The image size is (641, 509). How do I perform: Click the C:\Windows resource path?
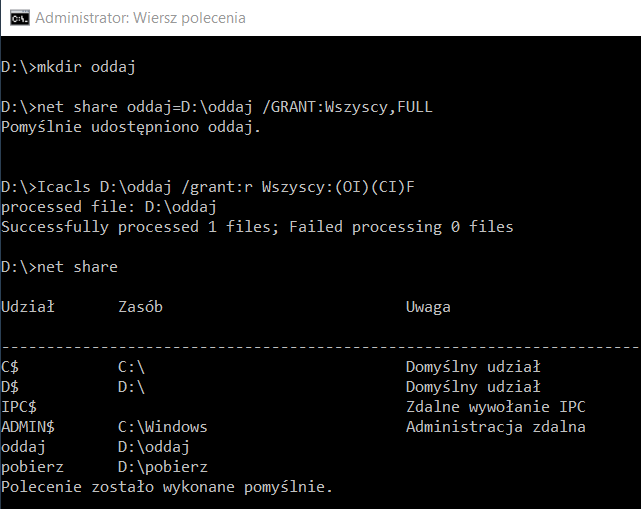point(163,427)
